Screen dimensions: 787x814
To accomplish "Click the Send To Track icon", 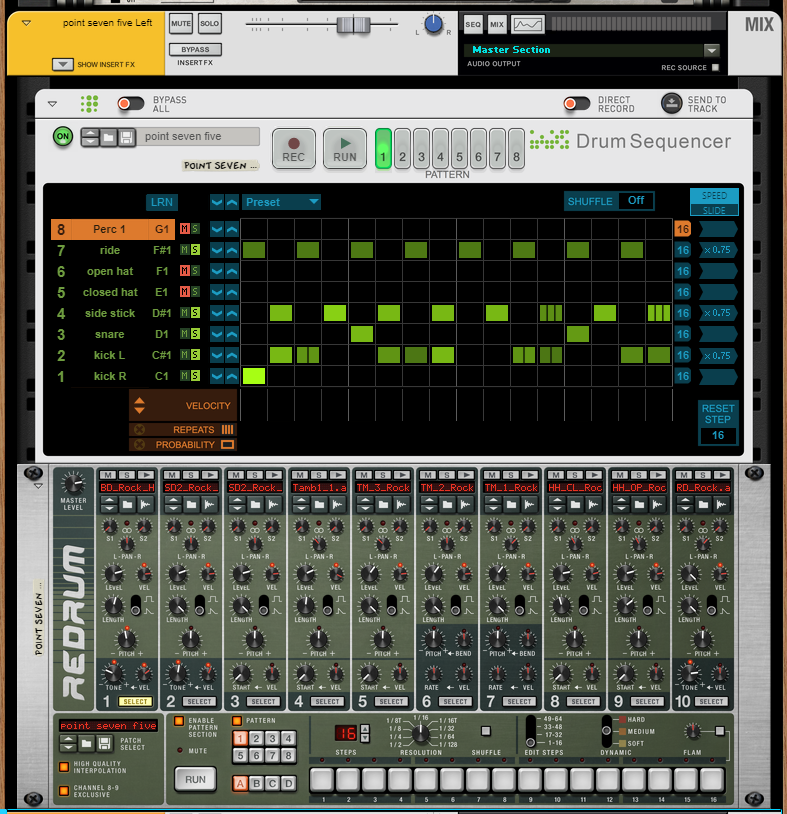I will pyautogui.click(x=672, y=103).
